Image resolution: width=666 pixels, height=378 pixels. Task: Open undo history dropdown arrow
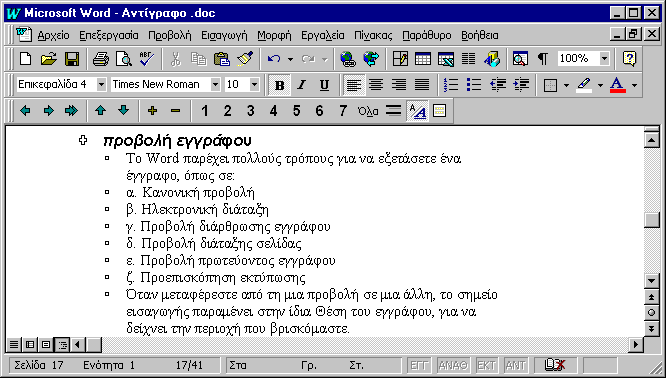pos(291,59)
